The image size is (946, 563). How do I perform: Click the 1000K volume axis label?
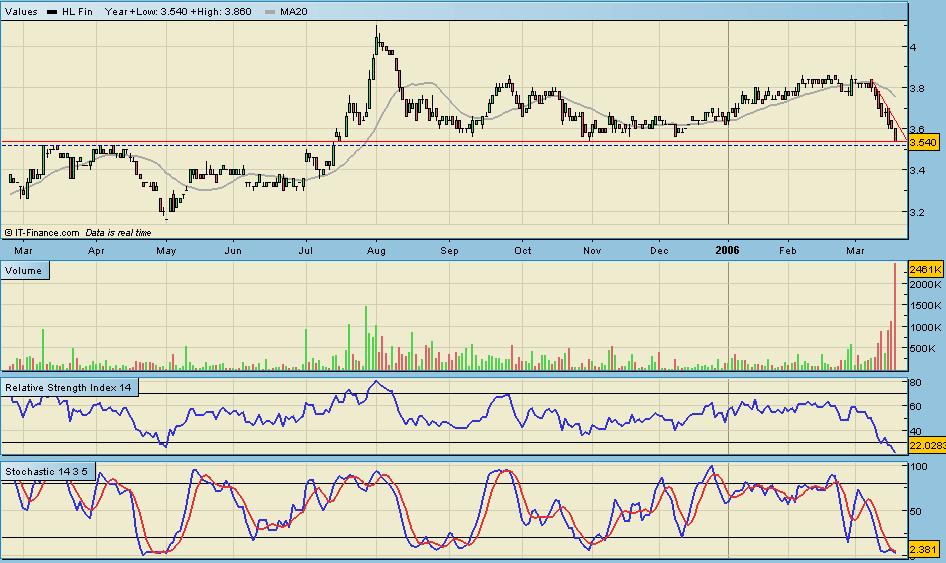pyautogui.click(x=926, y=328)
